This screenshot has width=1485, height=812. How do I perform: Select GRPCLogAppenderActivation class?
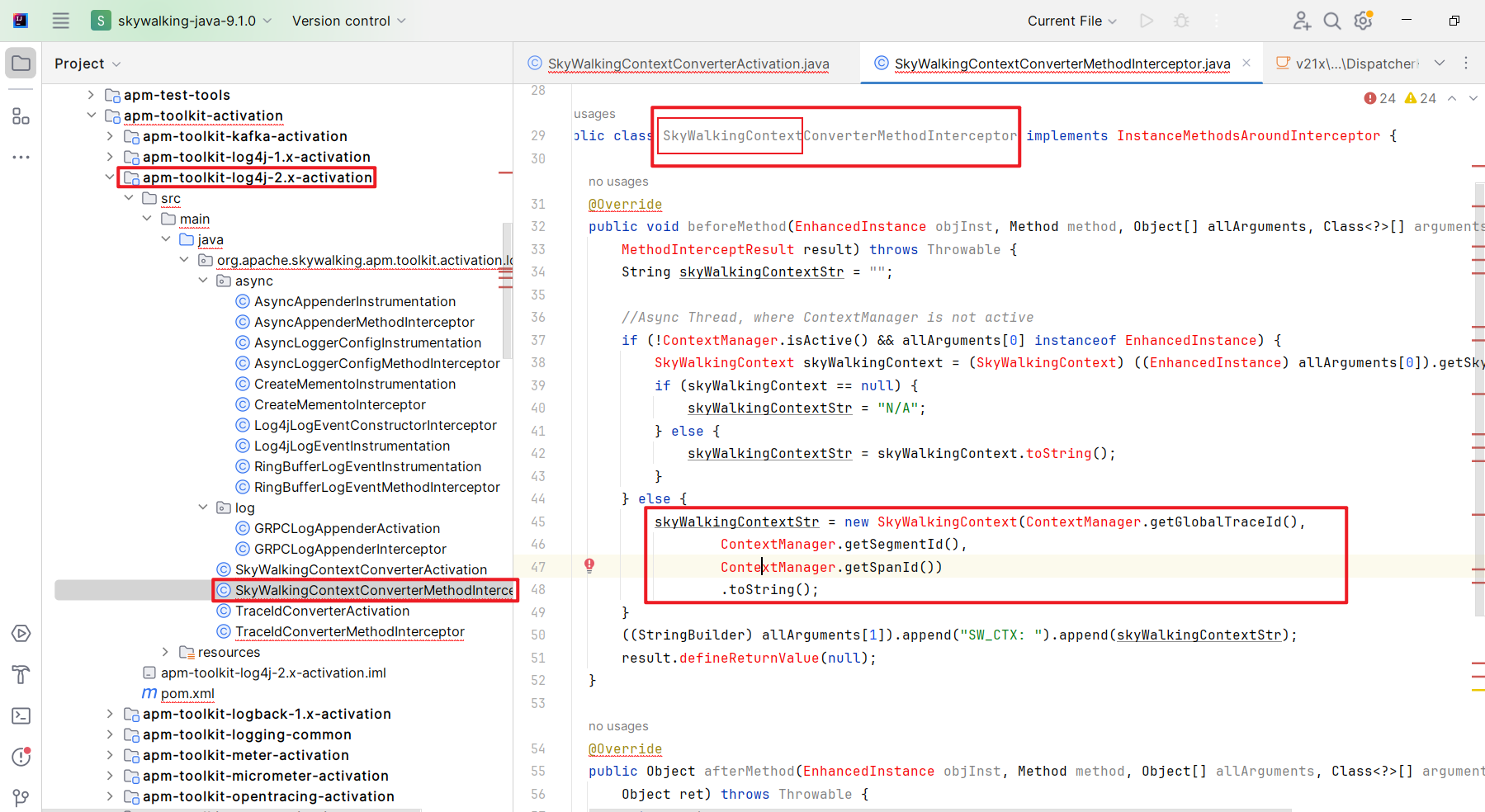click(347, 528)
